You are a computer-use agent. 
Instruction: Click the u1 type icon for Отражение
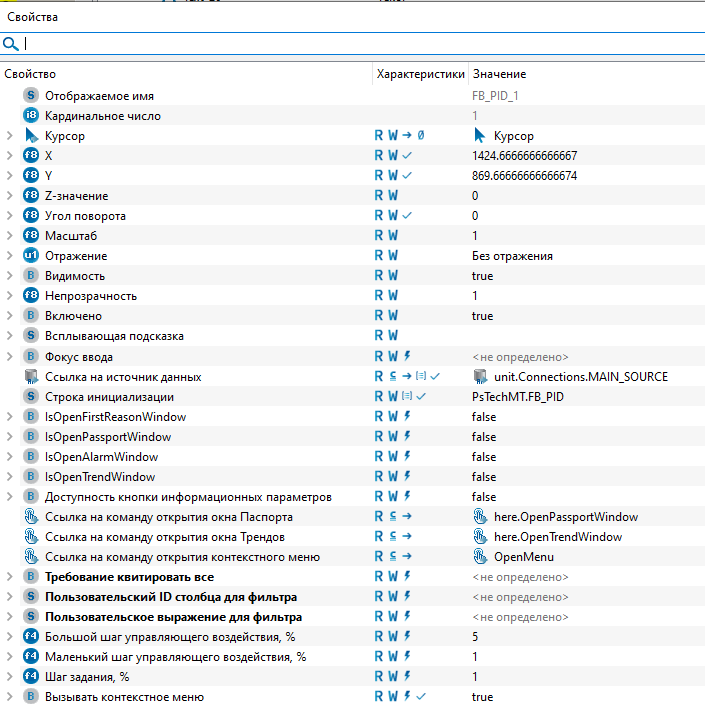coord(31,256)
